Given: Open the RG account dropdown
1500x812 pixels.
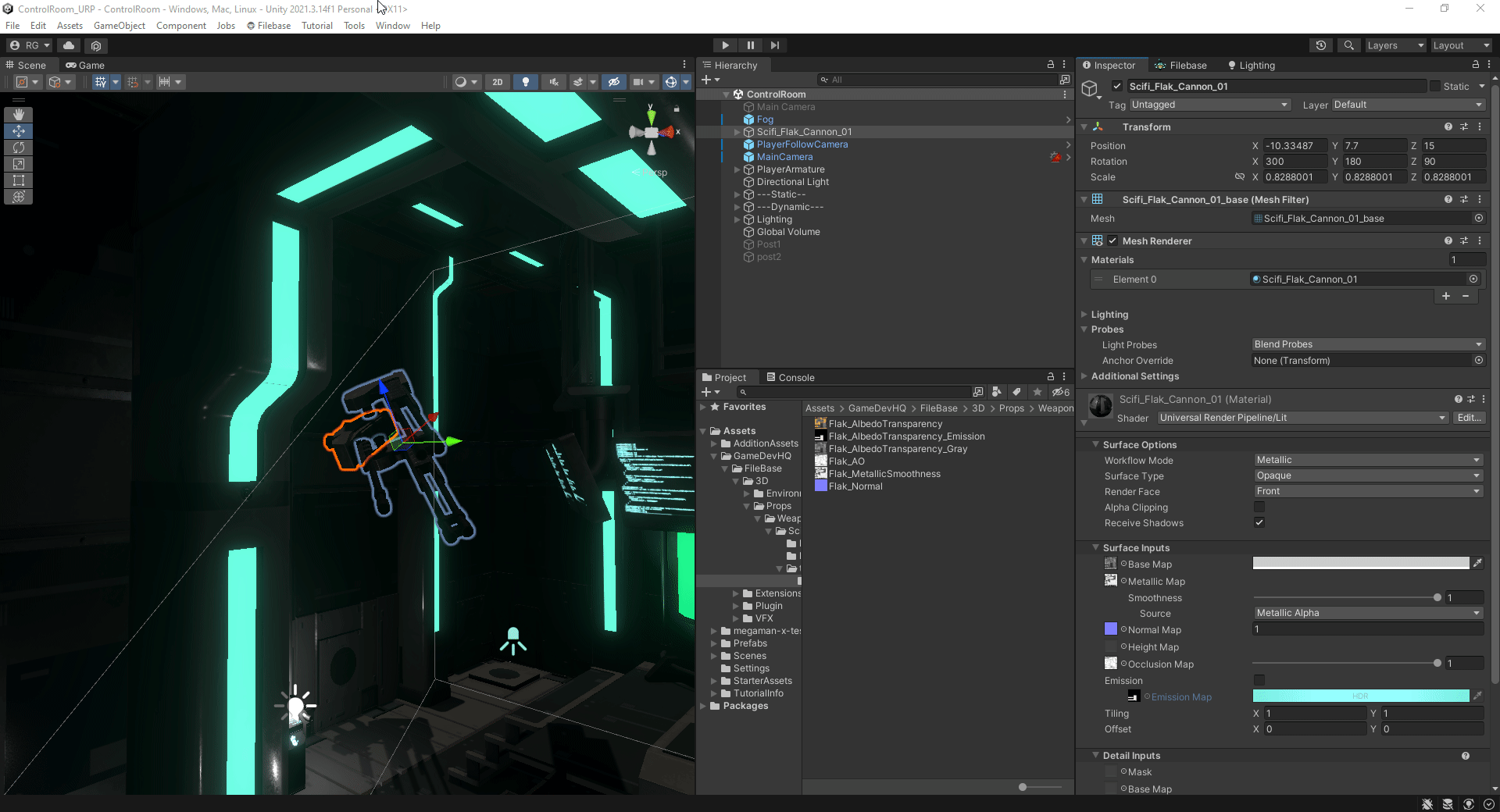Looking at the screenshot, I should pos(29,45).
